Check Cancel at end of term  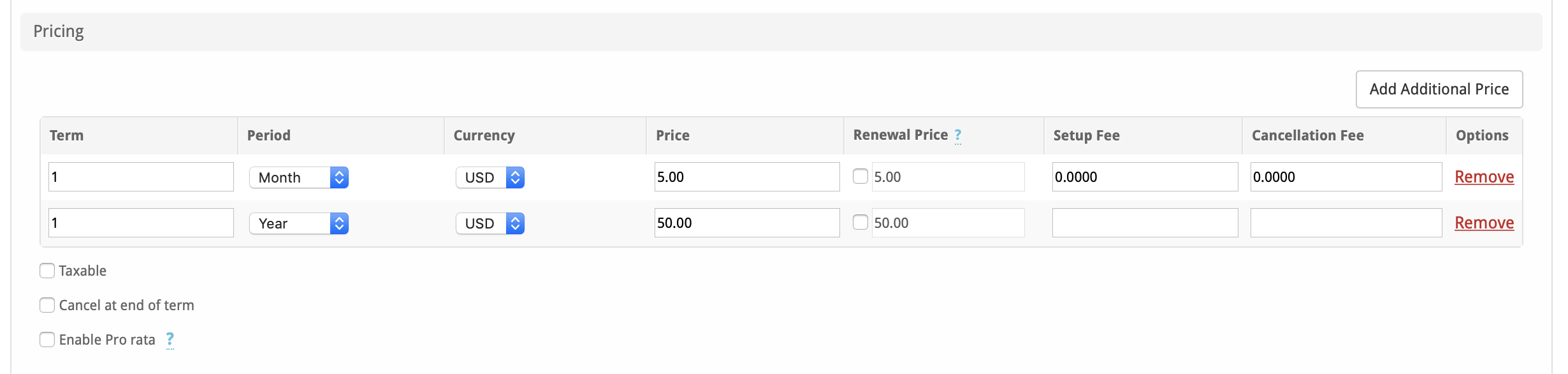click(x=47, y=305)
